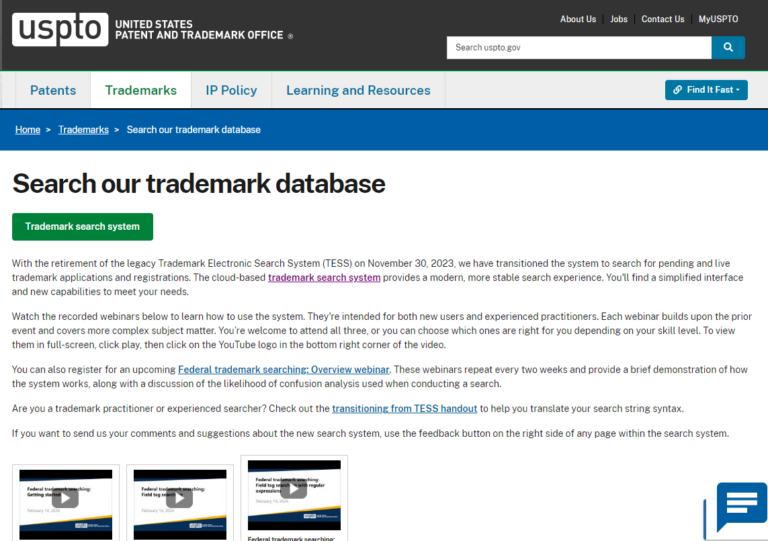Click the magnifying glass search button
The image size is (768, 541).
(728, 47)
